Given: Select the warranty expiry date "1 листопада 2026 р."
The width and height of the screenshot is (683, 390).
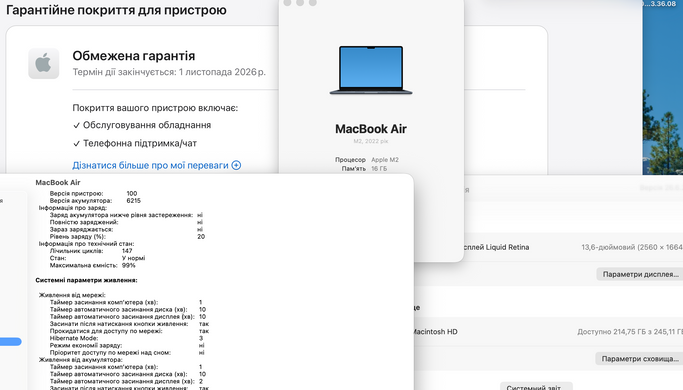Looking at the screenshot, I should (222, 72).
